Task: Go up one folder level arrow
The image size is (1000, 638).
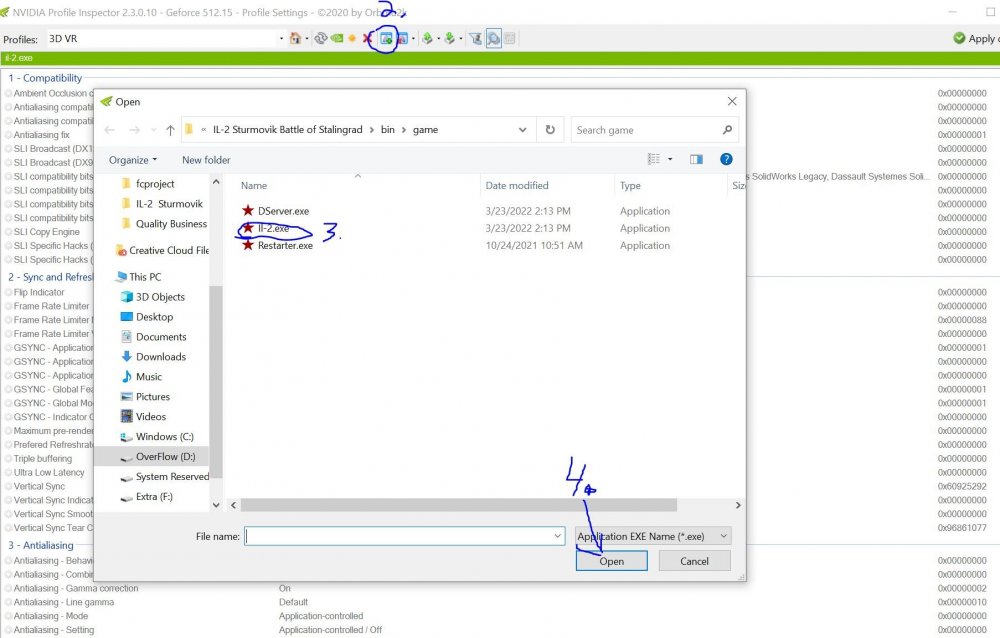Action: pos(170,130)
